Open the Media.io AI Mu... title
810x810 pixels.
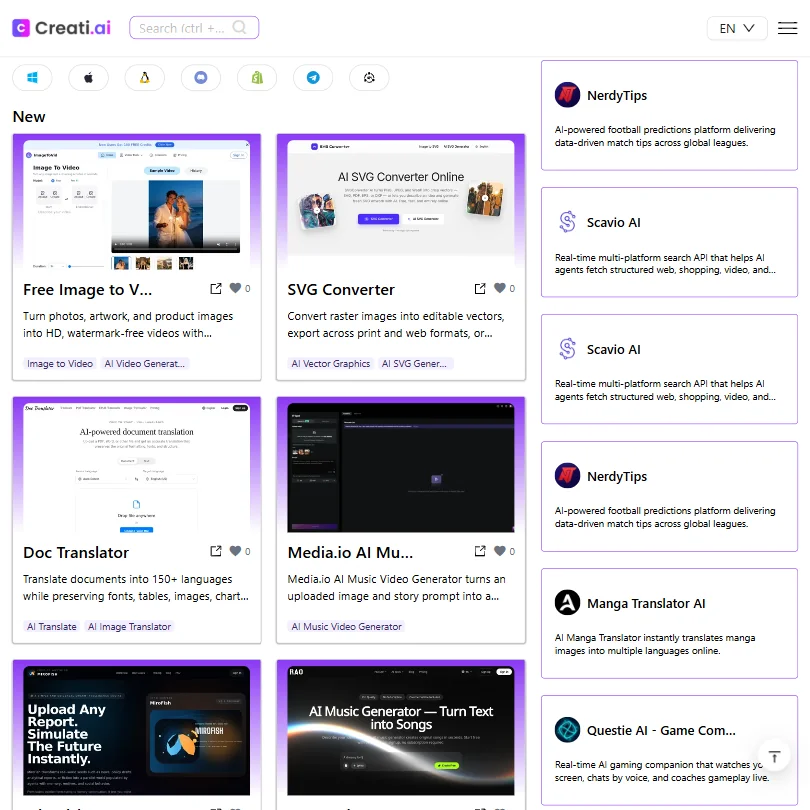click(x=350, y=553)
